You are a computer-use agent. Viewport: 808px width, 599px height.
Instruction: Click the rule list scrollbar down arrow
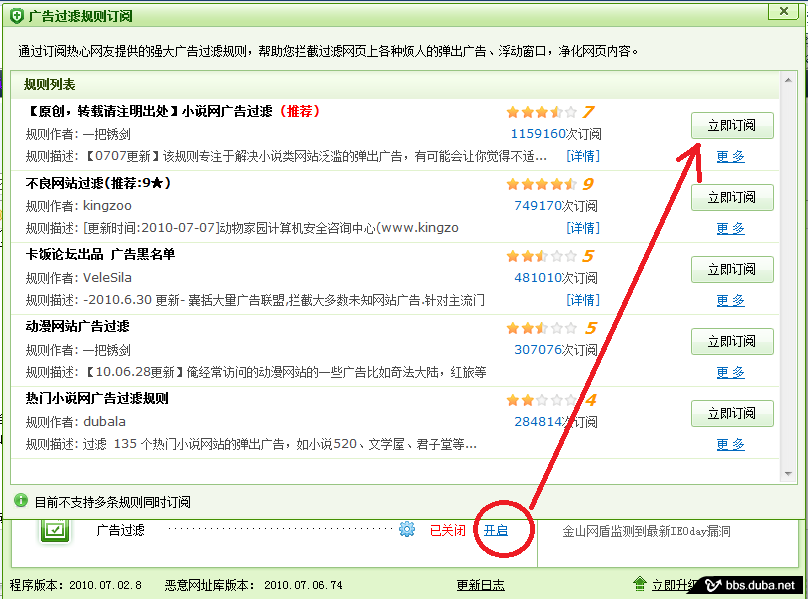click(788, 474)
